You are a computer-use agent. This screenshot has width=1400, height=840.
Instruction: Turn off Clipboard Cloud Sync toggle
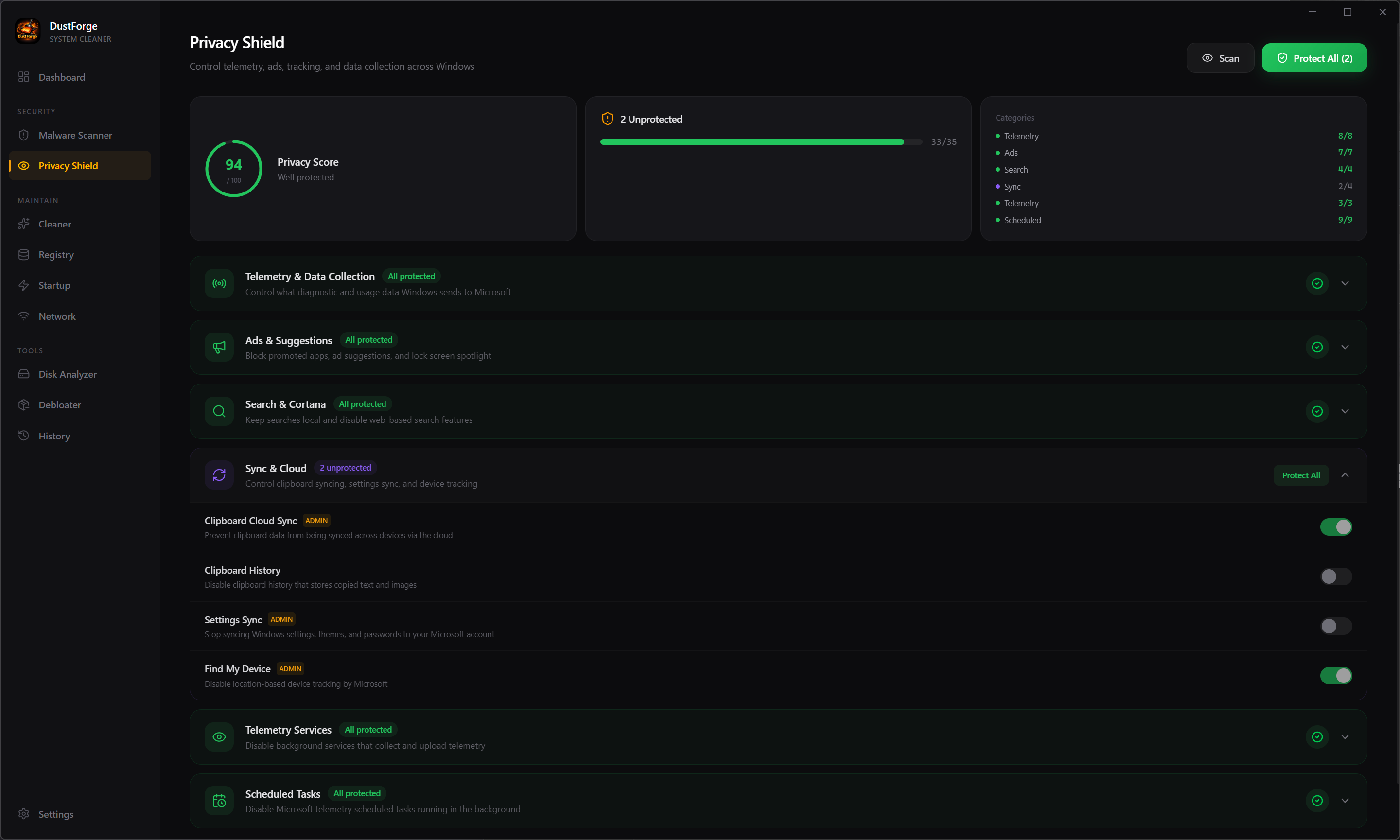(1335, 527)
